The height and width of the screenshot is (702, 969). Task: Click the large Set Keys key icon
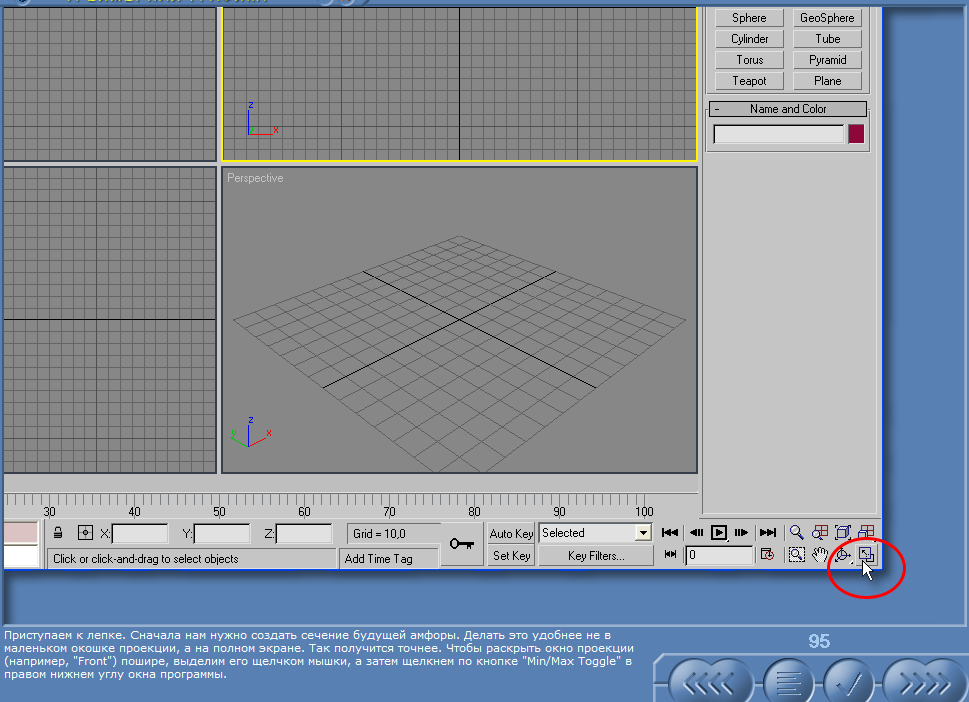462,544
